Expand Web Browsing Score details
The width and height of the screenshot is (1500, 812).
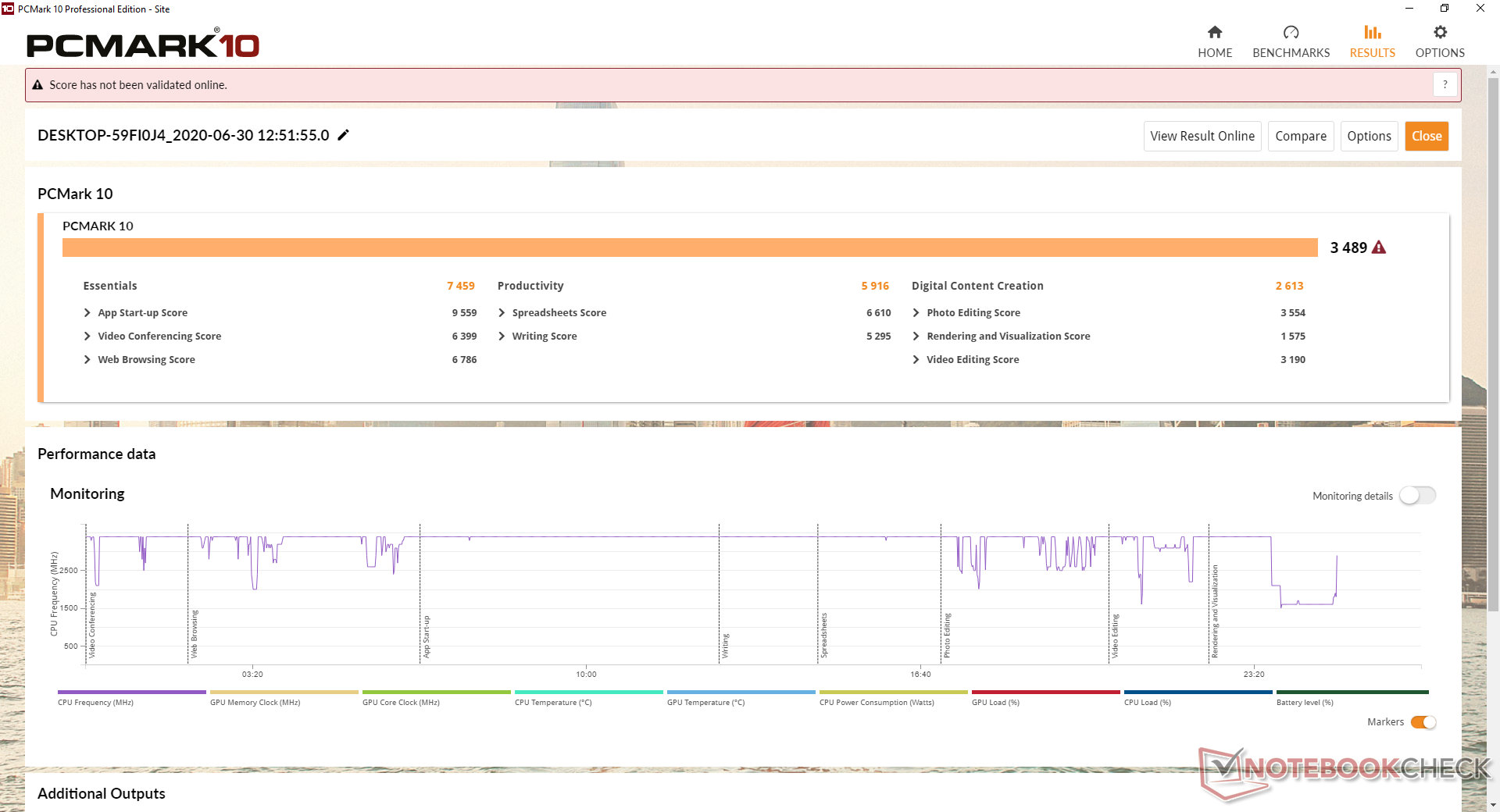(x=87, y=359)
